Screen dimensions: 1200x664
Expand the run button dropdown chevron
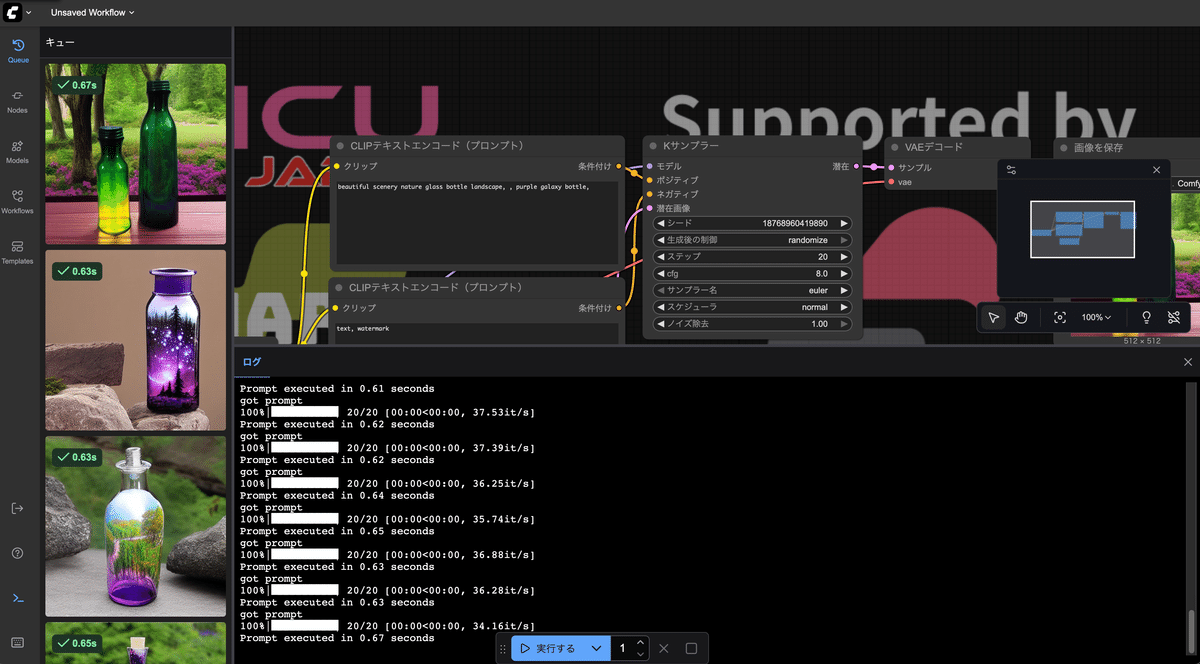point(597,648)
